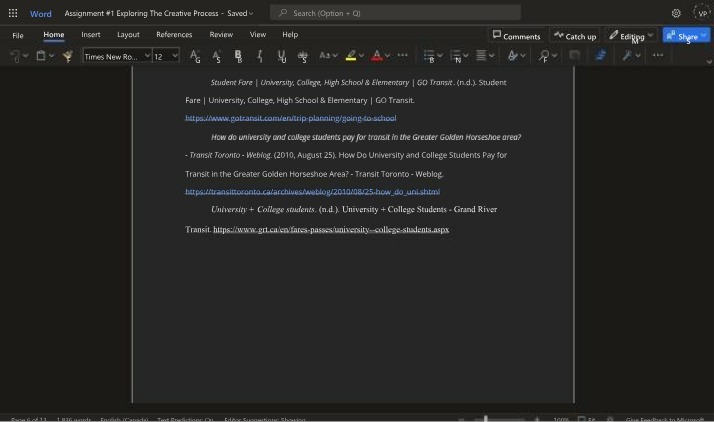Switch to the Insert tab
The height and width of the screenshot is (422, 714).
point(91,35)
